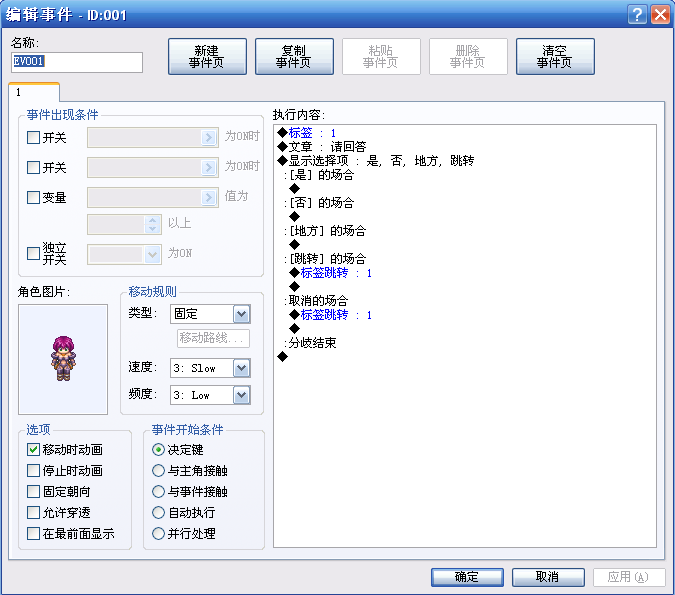Check the 在最前面显示 option

pos(33,534)
